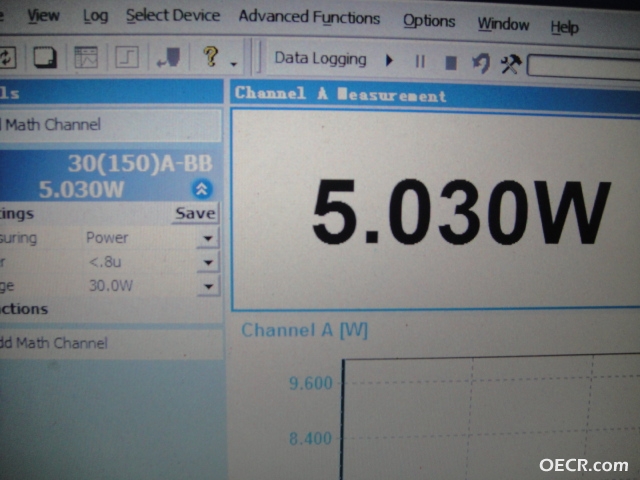640x480 pixels.
Task: Click the 8.400 axis value
Action: 310,438
